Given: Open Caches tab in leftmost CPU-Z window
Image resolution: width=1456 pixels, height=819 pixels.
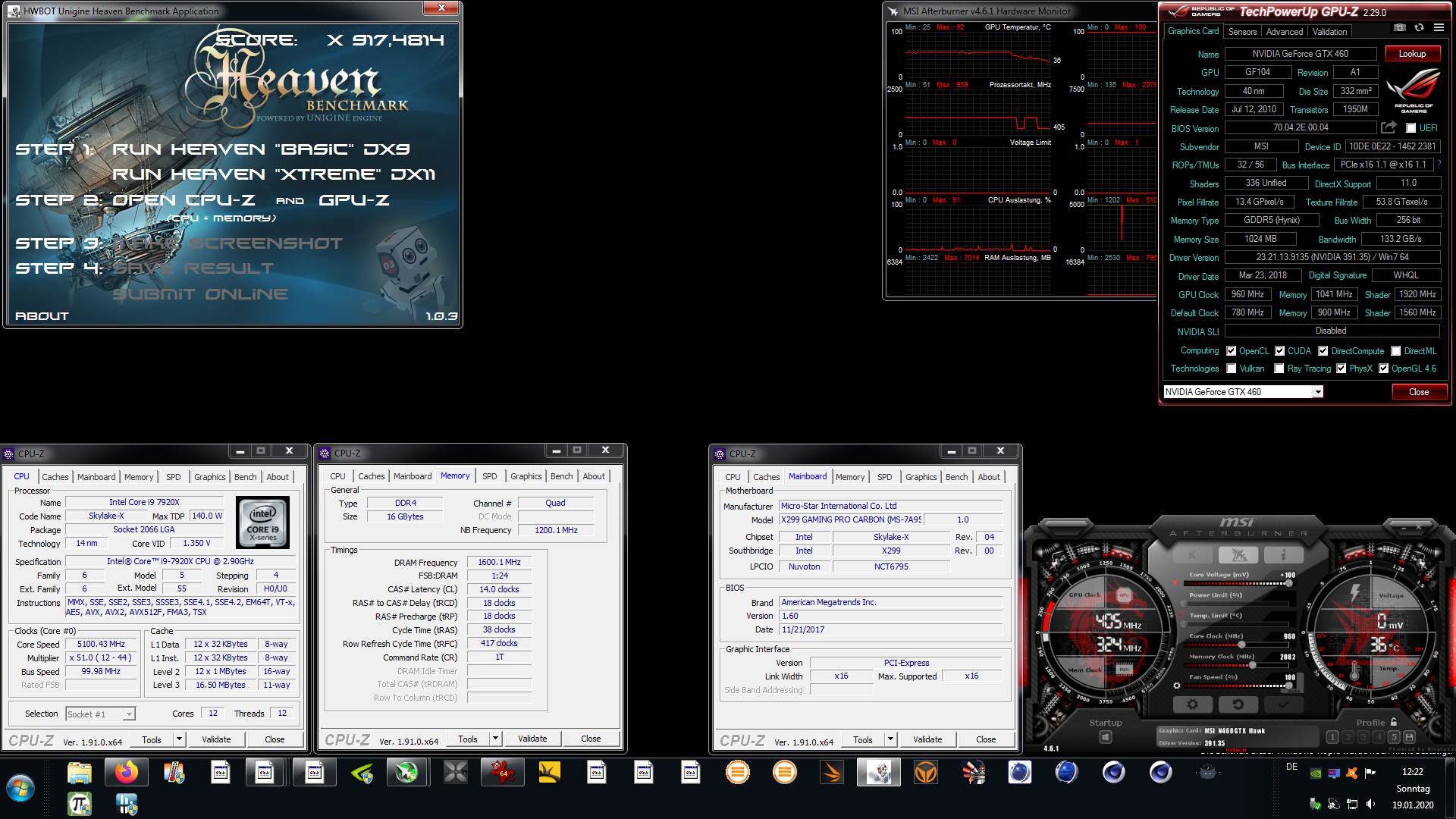Looking at the screenshot, I should [55, 477].
